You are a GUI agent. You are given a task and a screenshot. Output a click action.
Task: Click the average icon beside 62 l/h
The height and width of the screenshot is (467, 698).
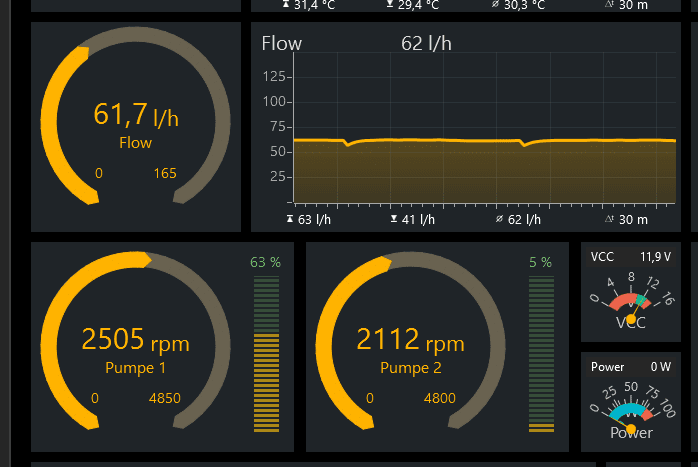click(x=499, y=219)
